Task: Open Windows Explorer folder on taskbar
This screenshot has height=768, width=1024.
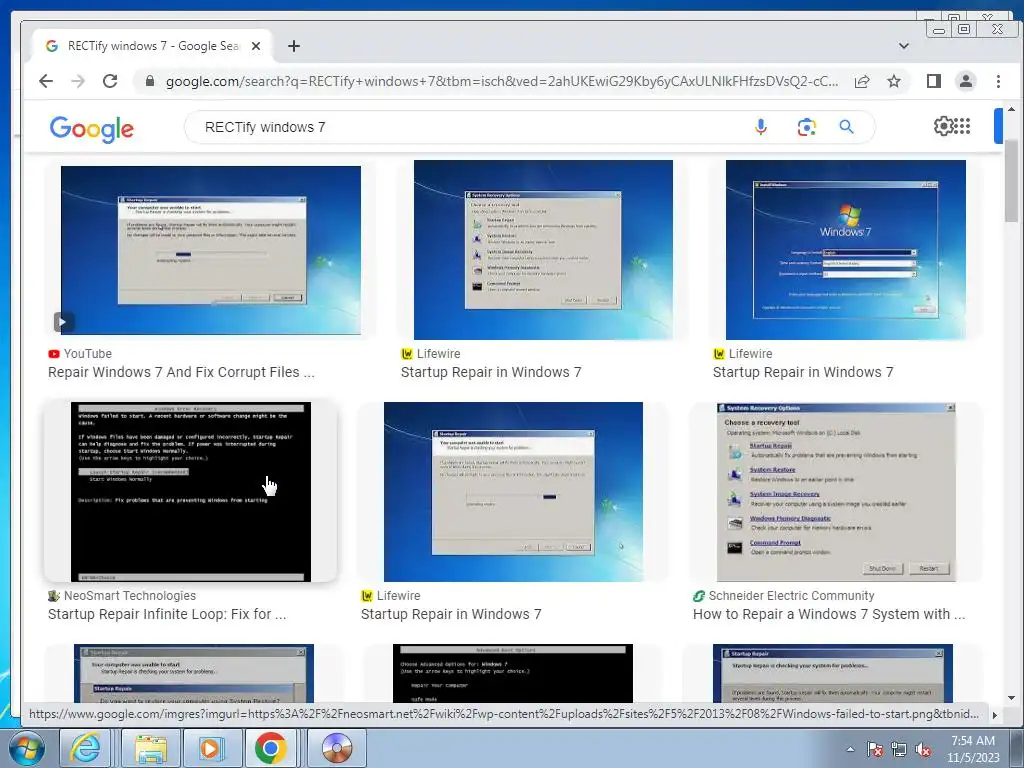Action: click(x=150, y=748)
